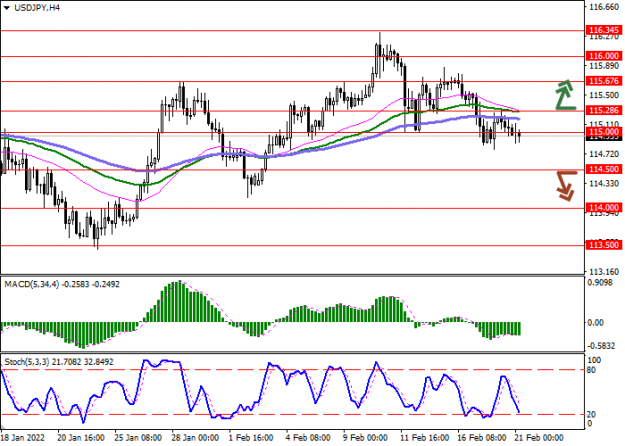This screenshot has height=446, width=625.
Task: Click the MACD -0.5832 scale value
Action: pos(600,346)
